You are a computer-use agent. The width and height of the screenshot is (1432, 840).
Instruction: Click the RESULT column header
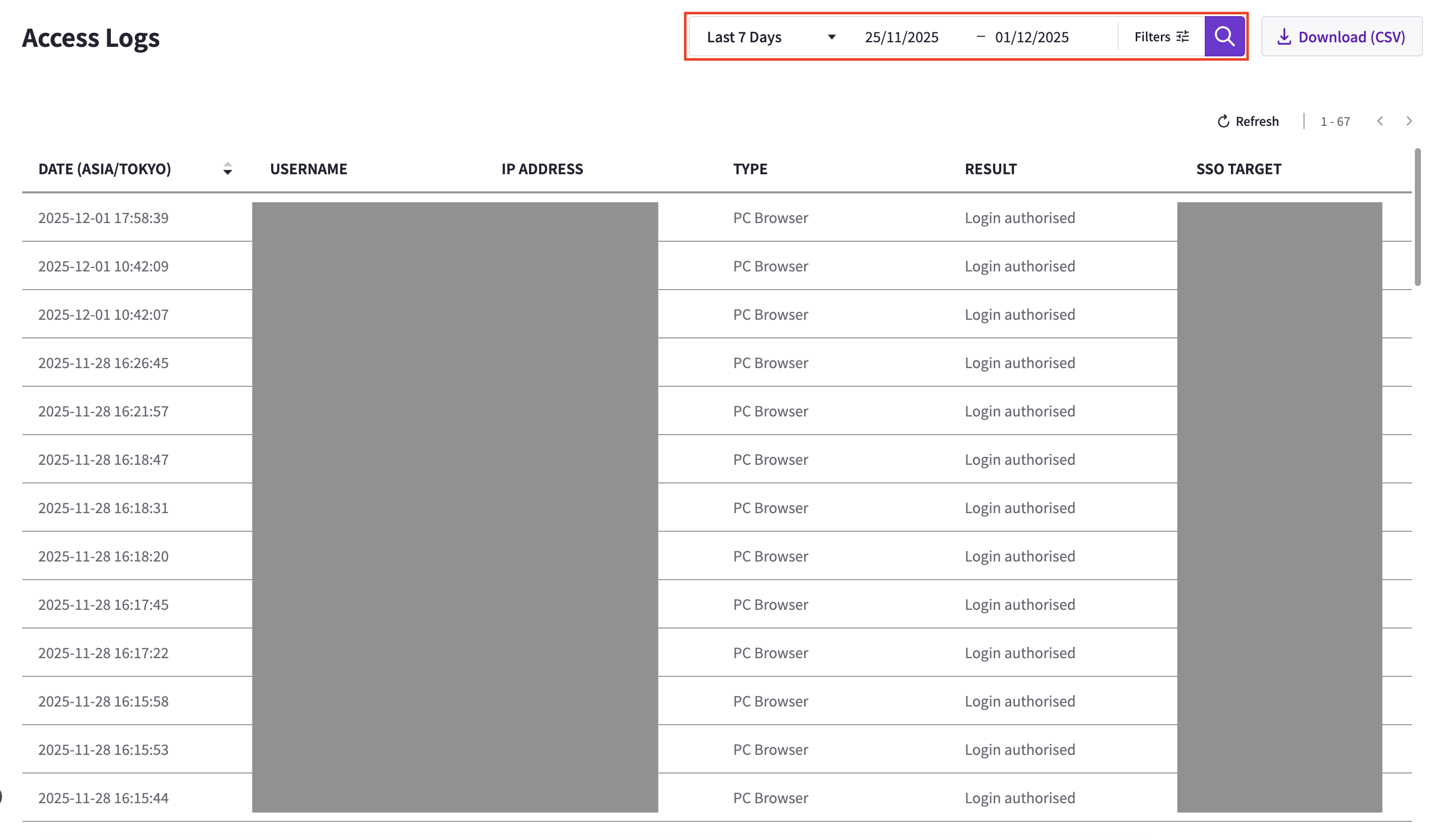991,169
